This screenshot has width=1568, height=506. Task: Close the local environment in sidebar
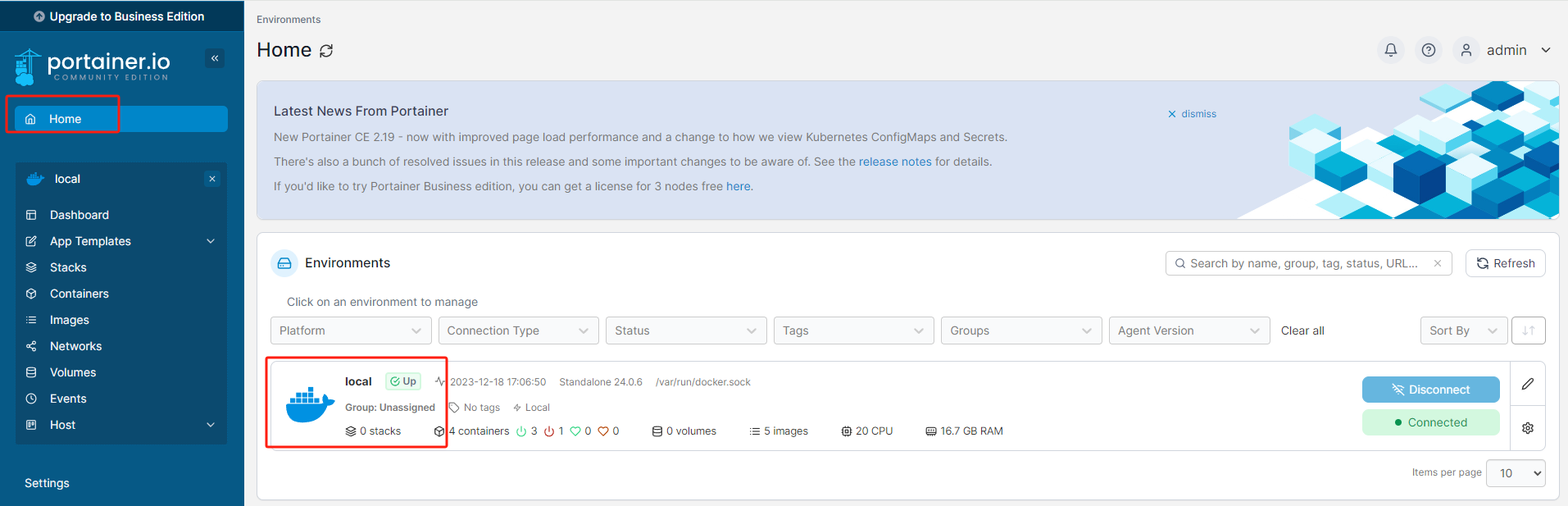[212, 179]
